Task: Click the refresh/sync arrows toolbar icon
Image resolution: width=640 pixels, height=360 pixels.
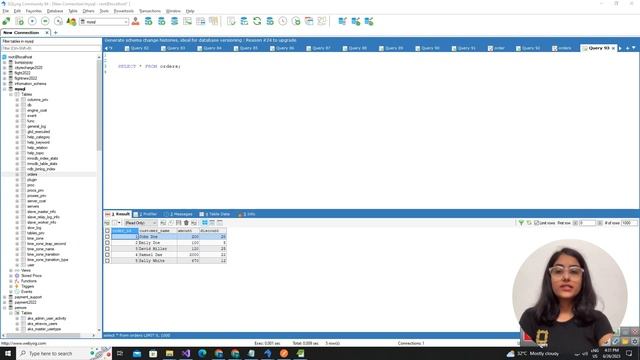Action: coord(257,21)
